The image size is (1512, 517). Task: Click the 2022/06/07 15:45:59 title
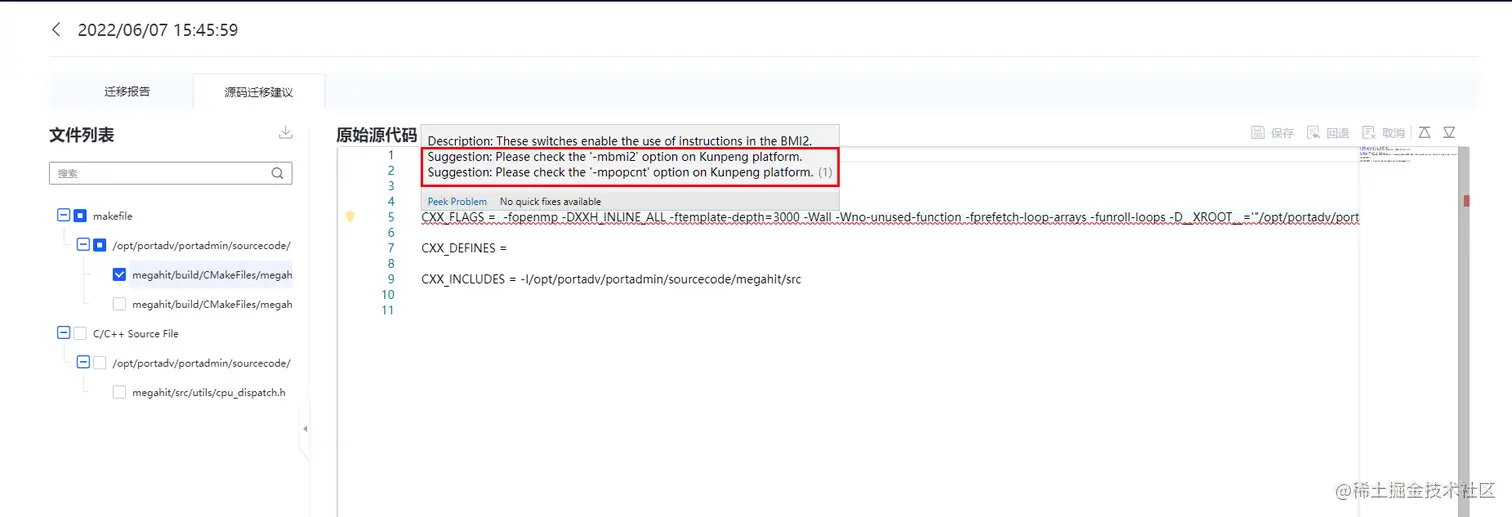158,30
